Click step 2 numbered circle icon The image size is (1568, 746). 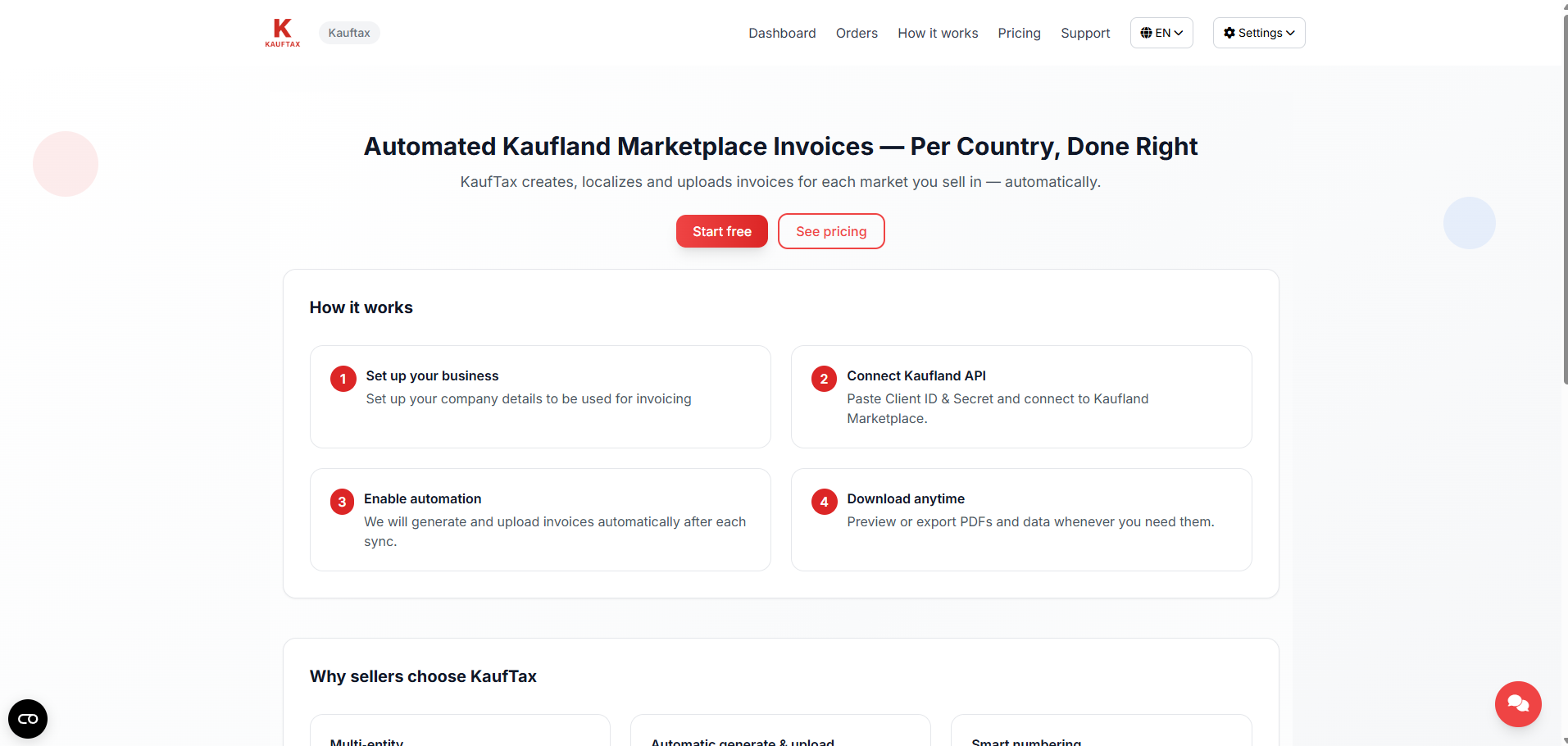824,379
